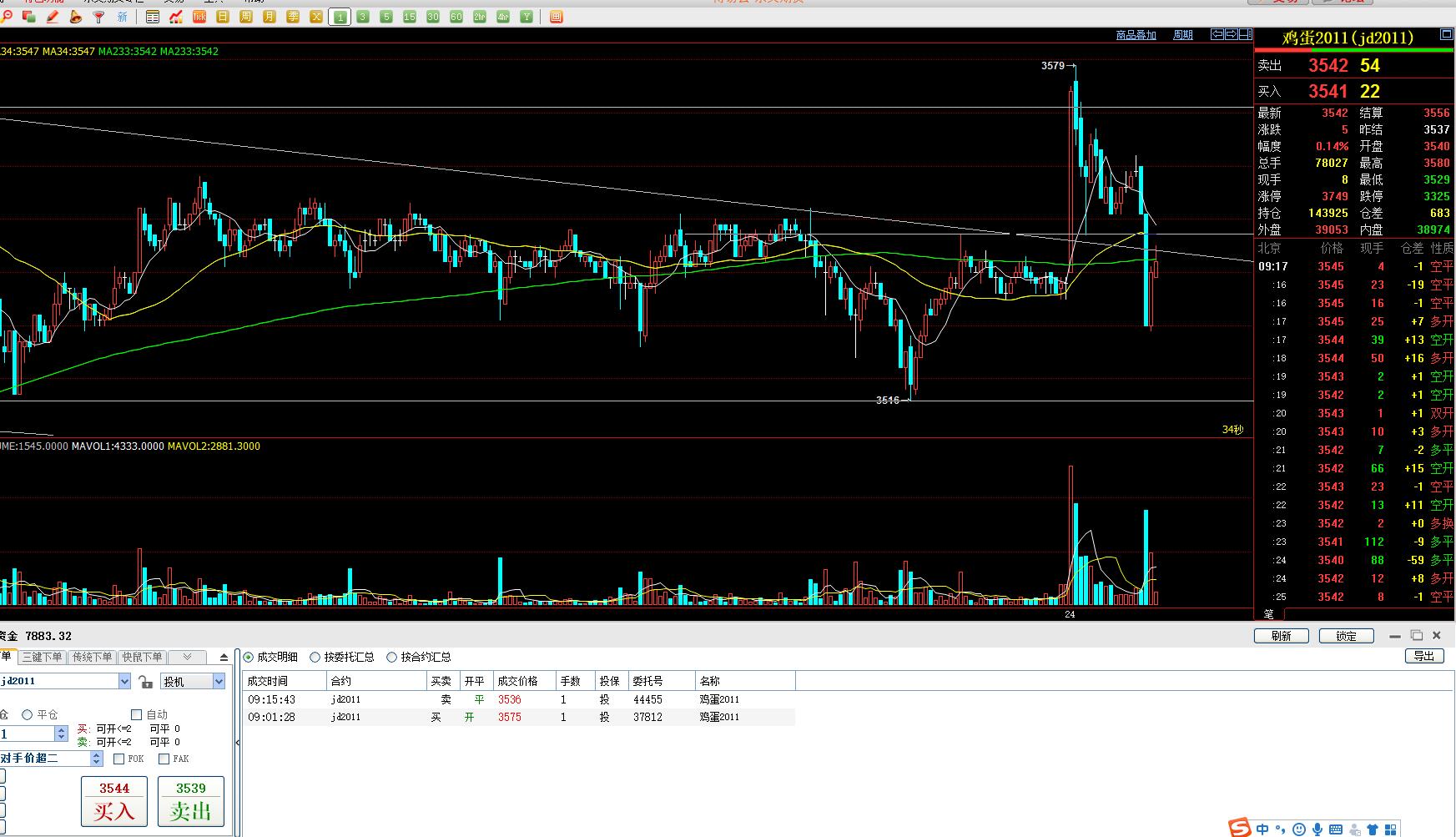Select the 15-minute period button
Screen dimensions: 1456x837
point(410,16)
